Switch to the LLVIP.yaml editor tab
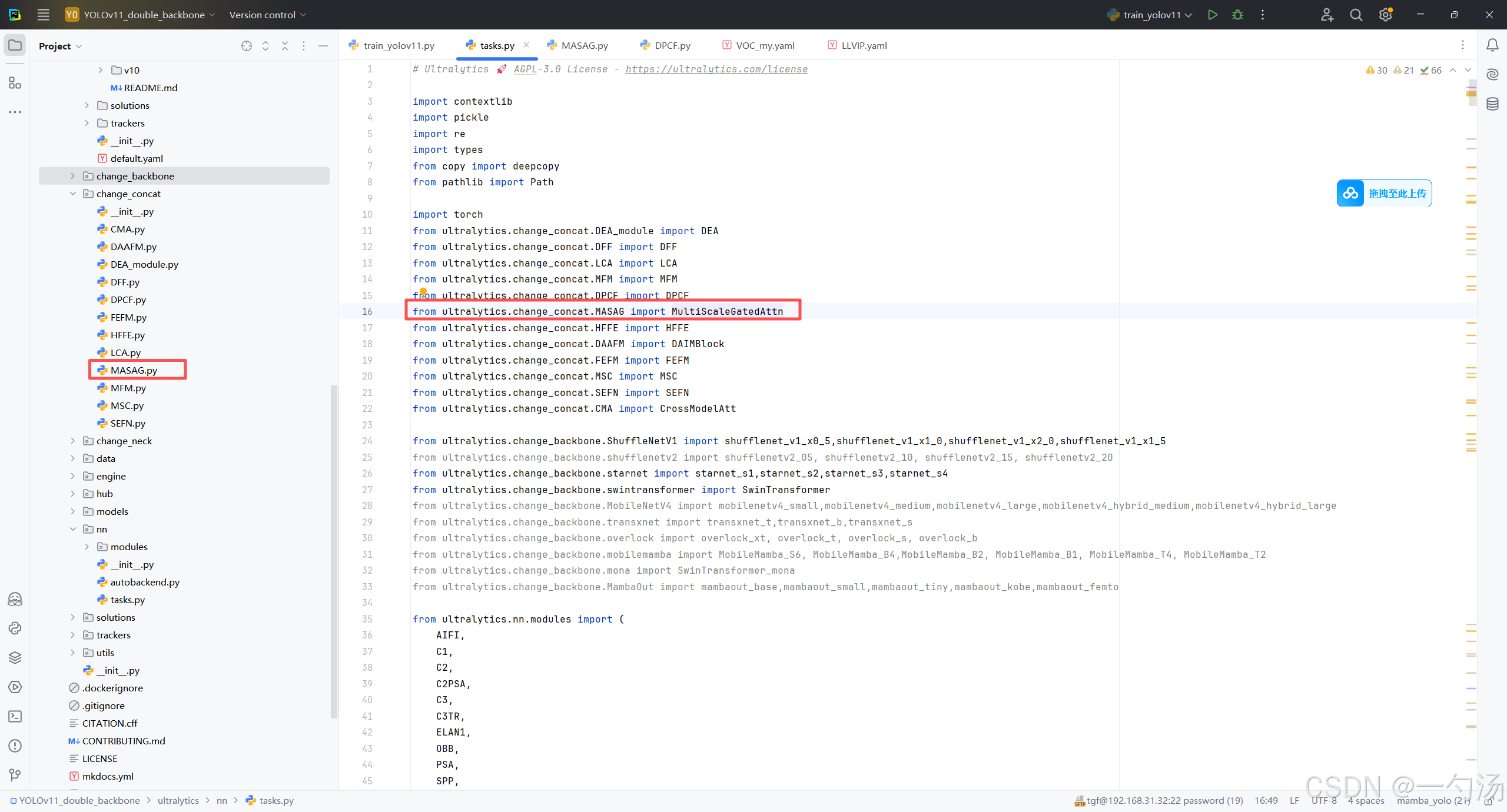 pyautogui.click(x=864, y=45)
